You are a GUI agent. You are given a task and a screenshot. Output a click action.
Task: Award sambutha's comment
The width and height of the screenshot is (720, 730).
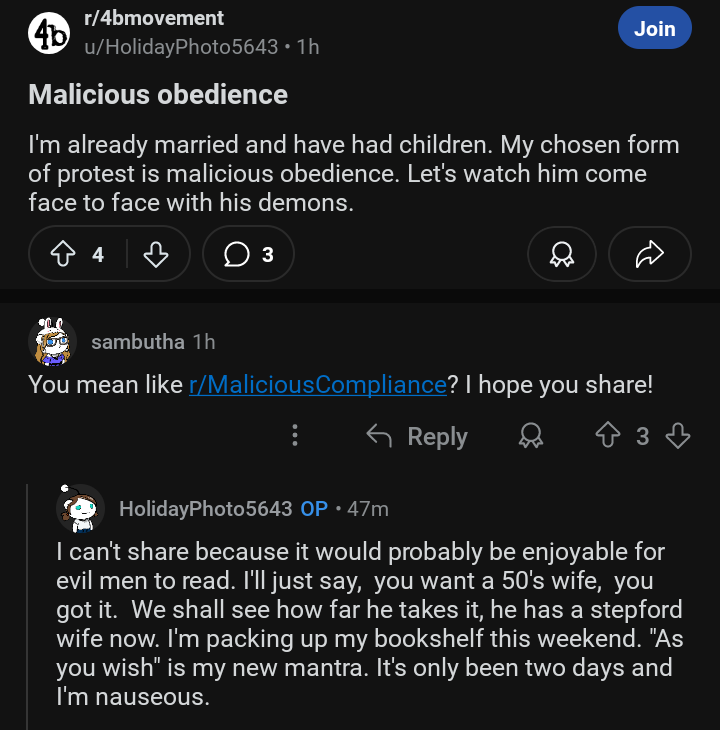click(531, 436)
